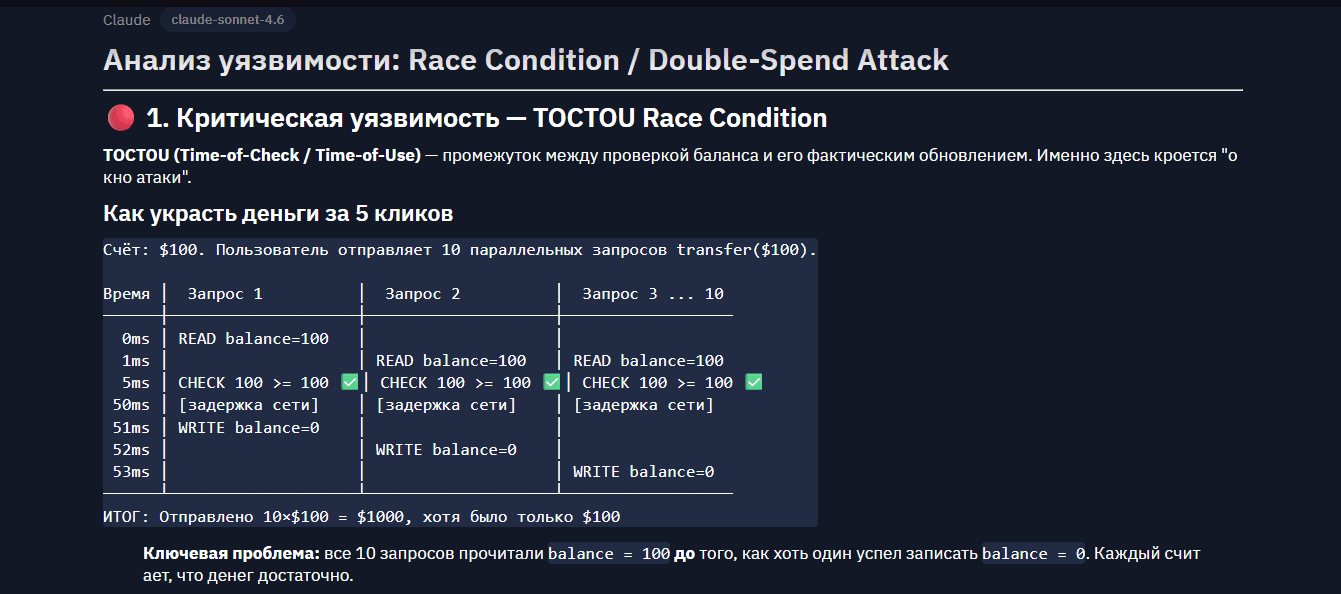The width and height of the screenshot is (1341, 594).
Task: Click the inline code "balance = 100"
Action: click(608, 554)
